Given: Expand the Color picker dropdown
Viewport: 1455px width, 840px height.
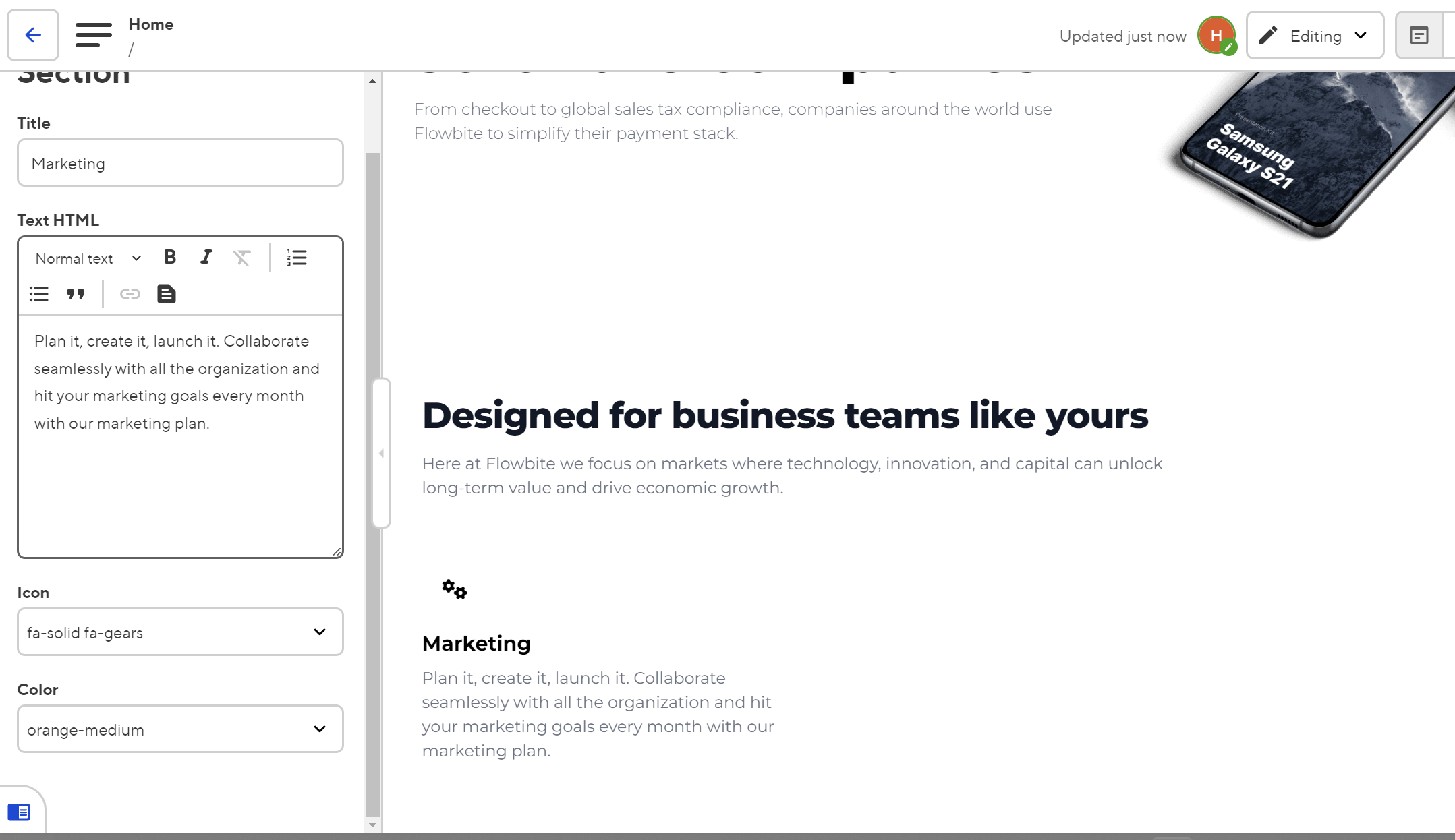Looking at the screenshot, I should [x=320, y=729].
